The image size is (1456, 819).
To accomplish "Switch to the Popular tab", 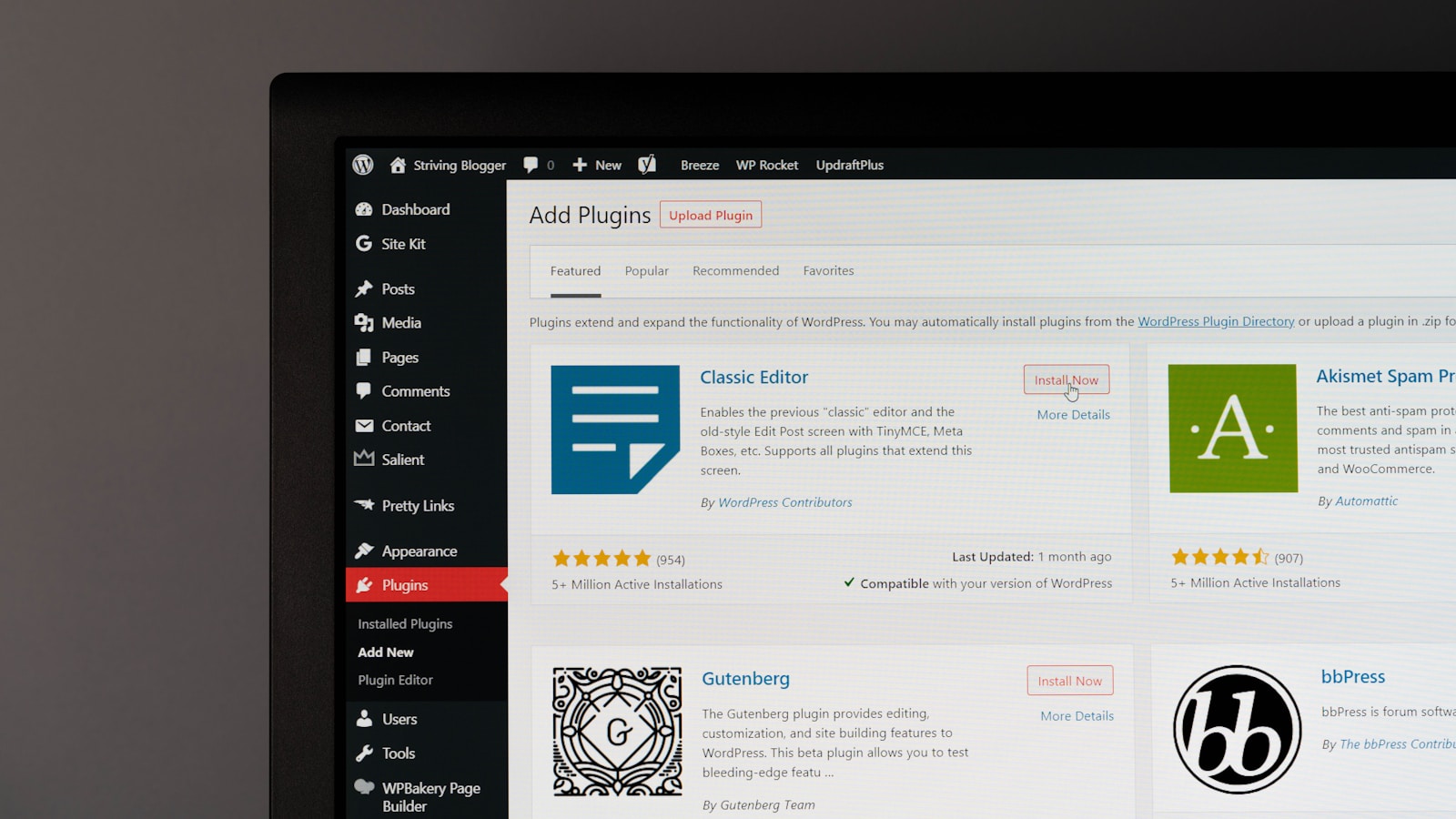I will click(x=647, y=271).
